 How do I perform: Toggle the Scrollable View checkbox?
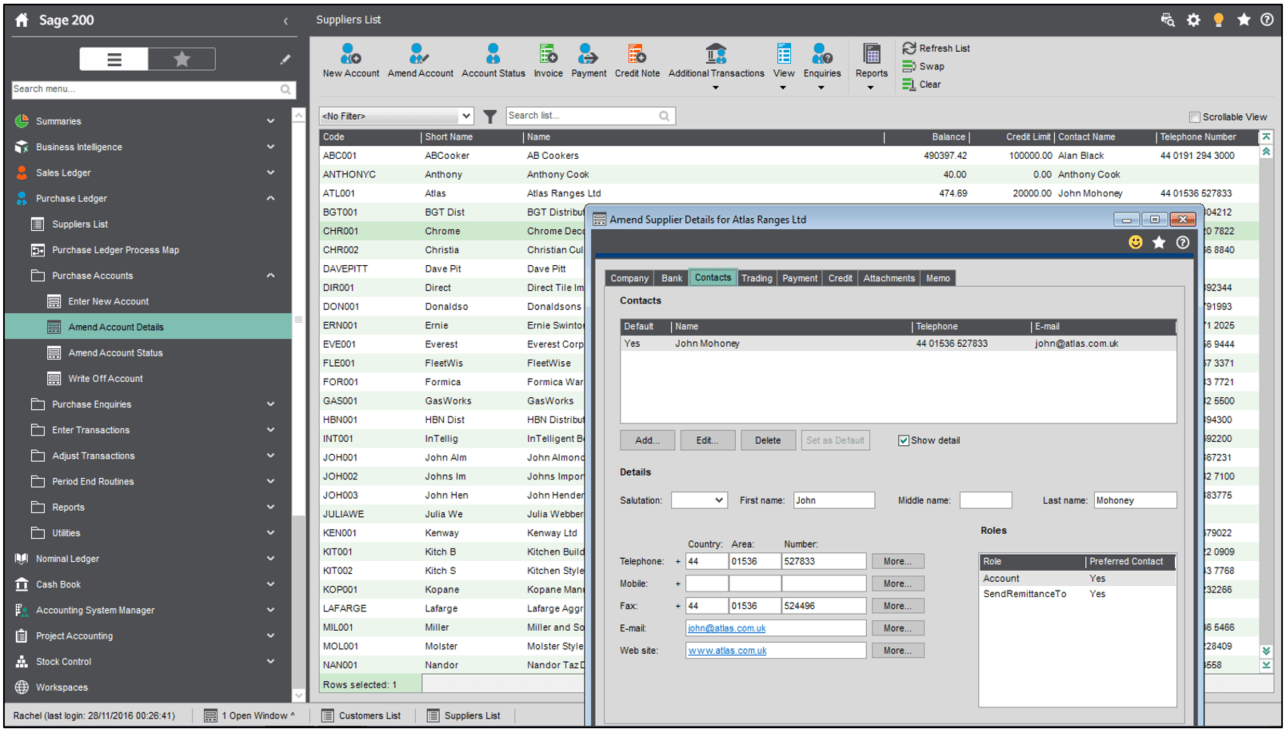(1195, 117)
